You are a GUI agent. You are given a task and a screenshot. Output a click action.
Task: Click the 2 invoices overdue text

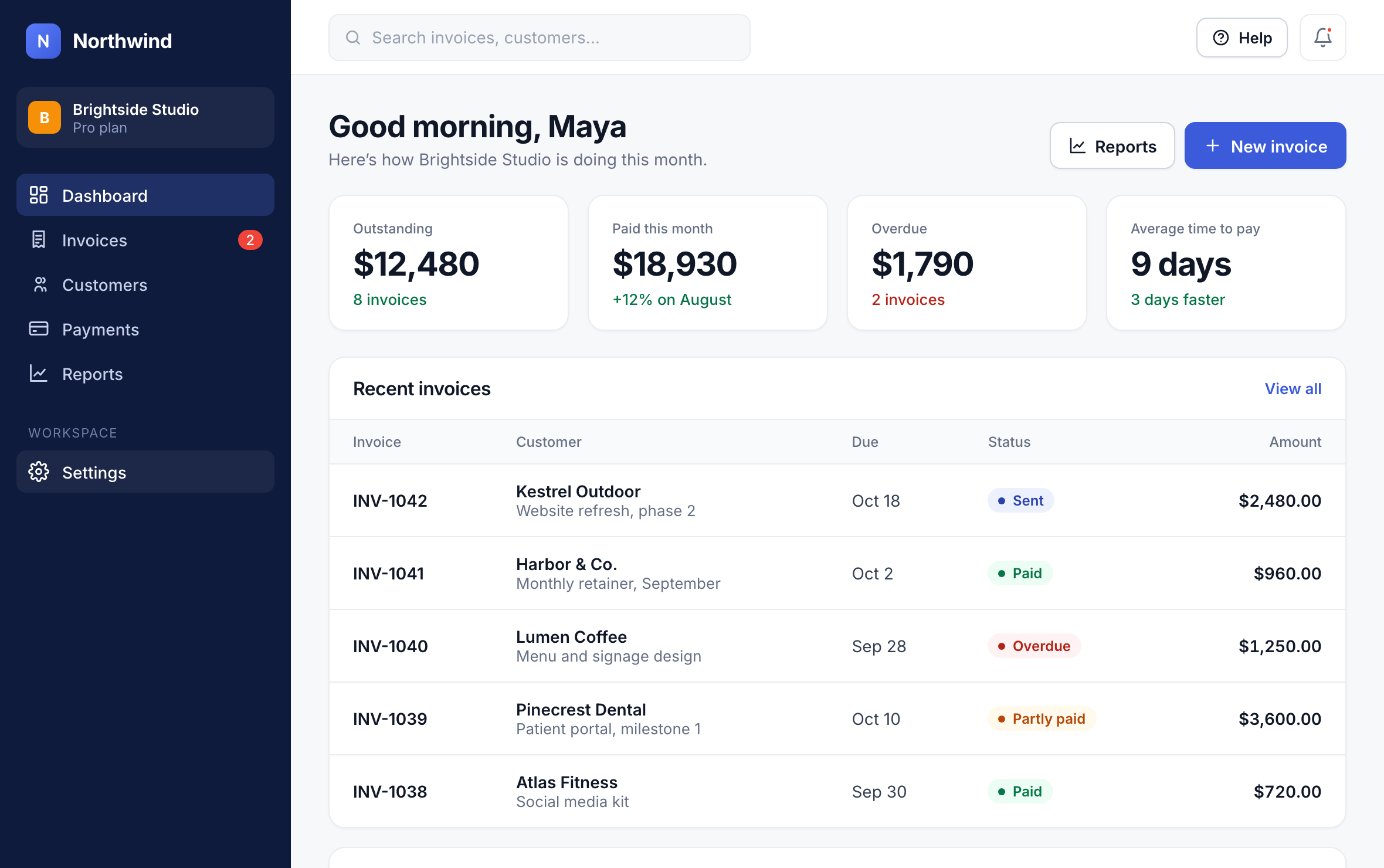click(908, 300)
